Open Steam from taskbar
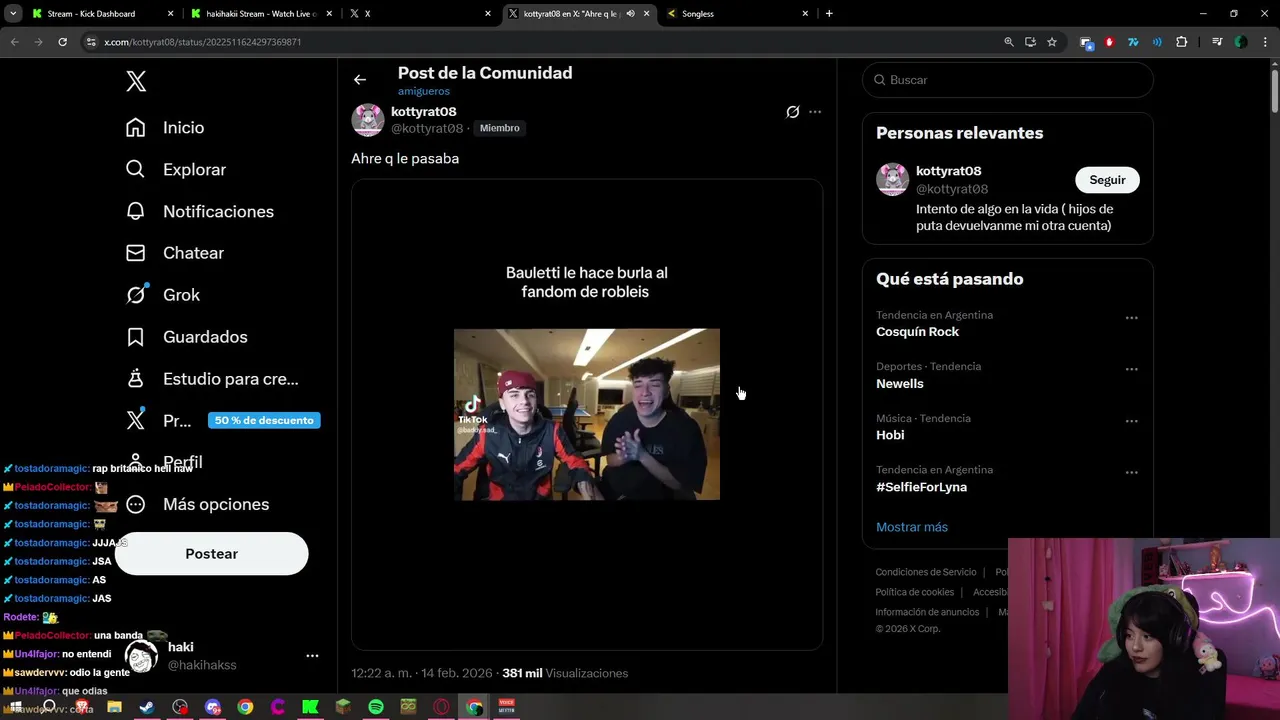1280x720 pixels. point(147,707)
